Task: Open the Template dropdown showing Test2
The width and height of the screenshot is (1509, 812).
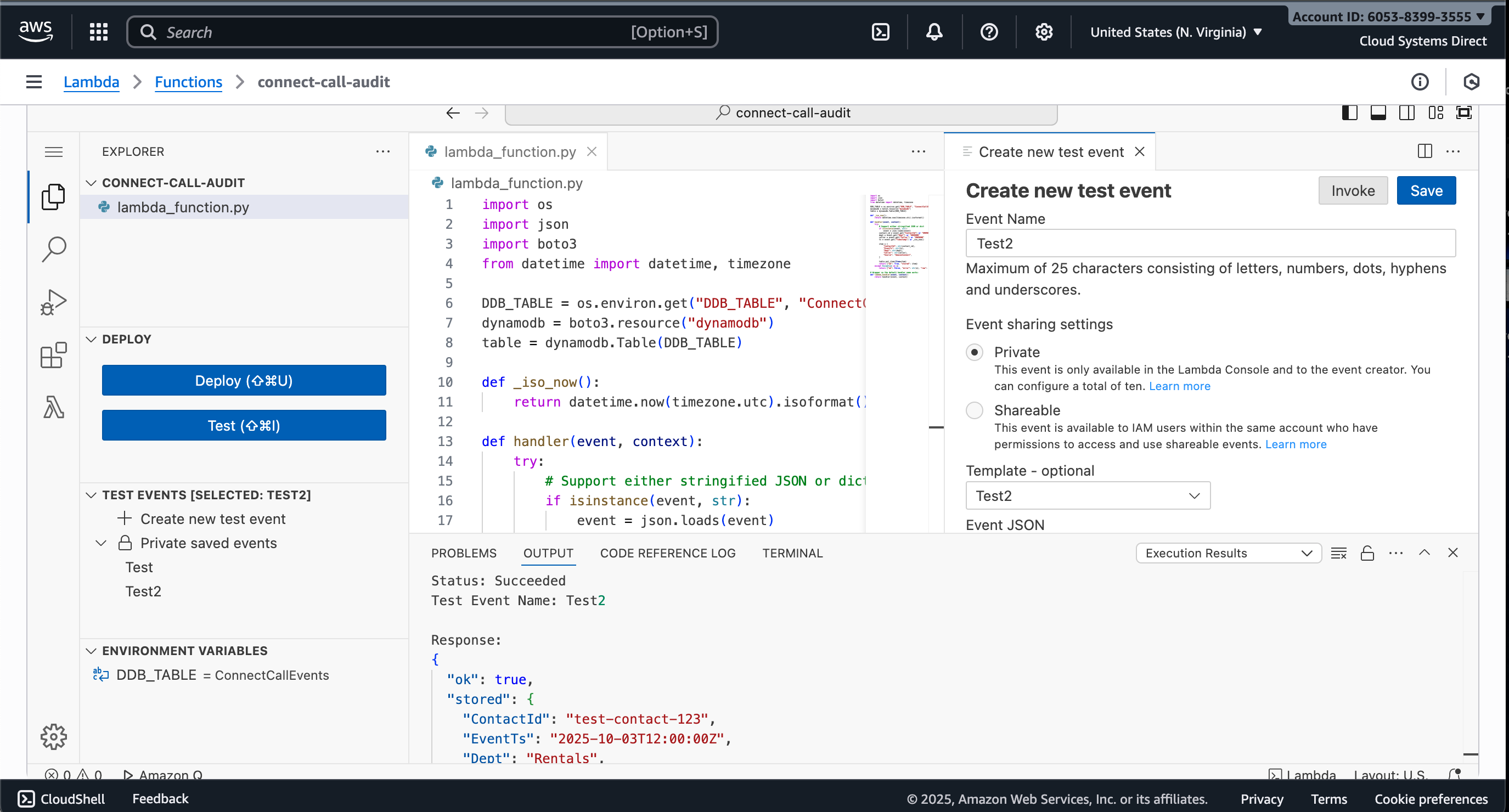Action: 1087,495
